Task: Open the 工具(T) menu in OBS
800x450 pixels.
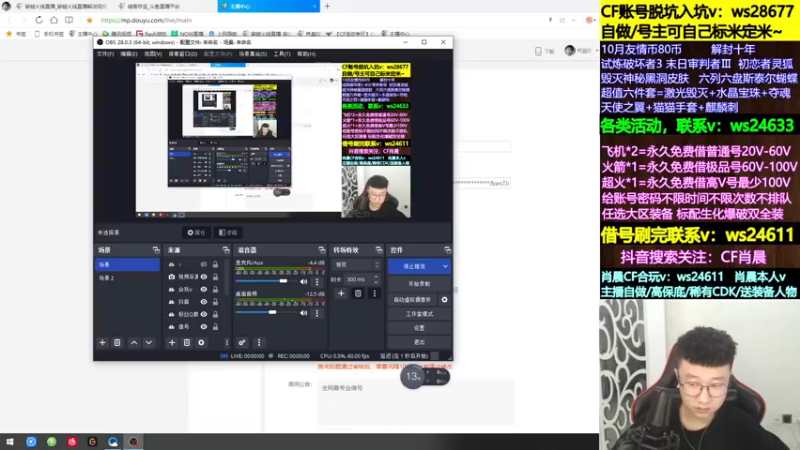Action: click(x=282, y=54)
